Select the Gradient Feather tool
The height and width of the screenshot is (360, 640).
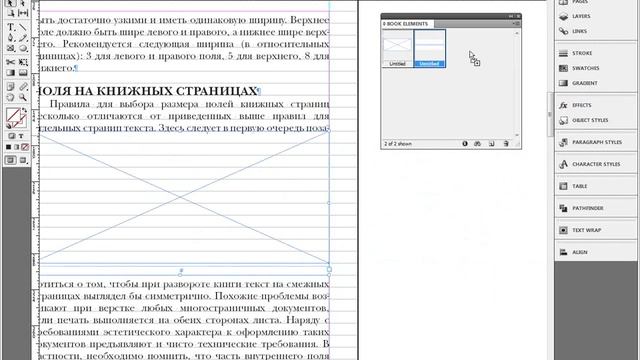[x=23, y=73]
